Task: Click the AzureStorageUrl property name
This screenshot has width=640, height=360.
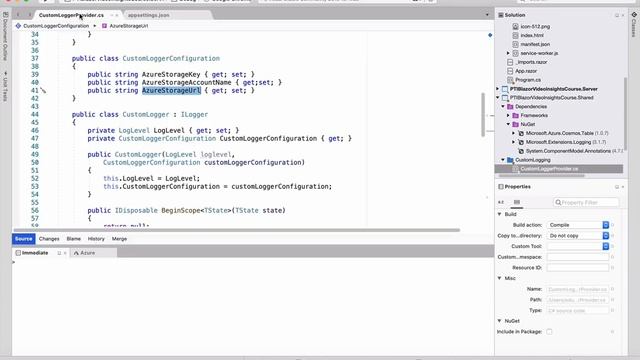Action: (171, 91)
